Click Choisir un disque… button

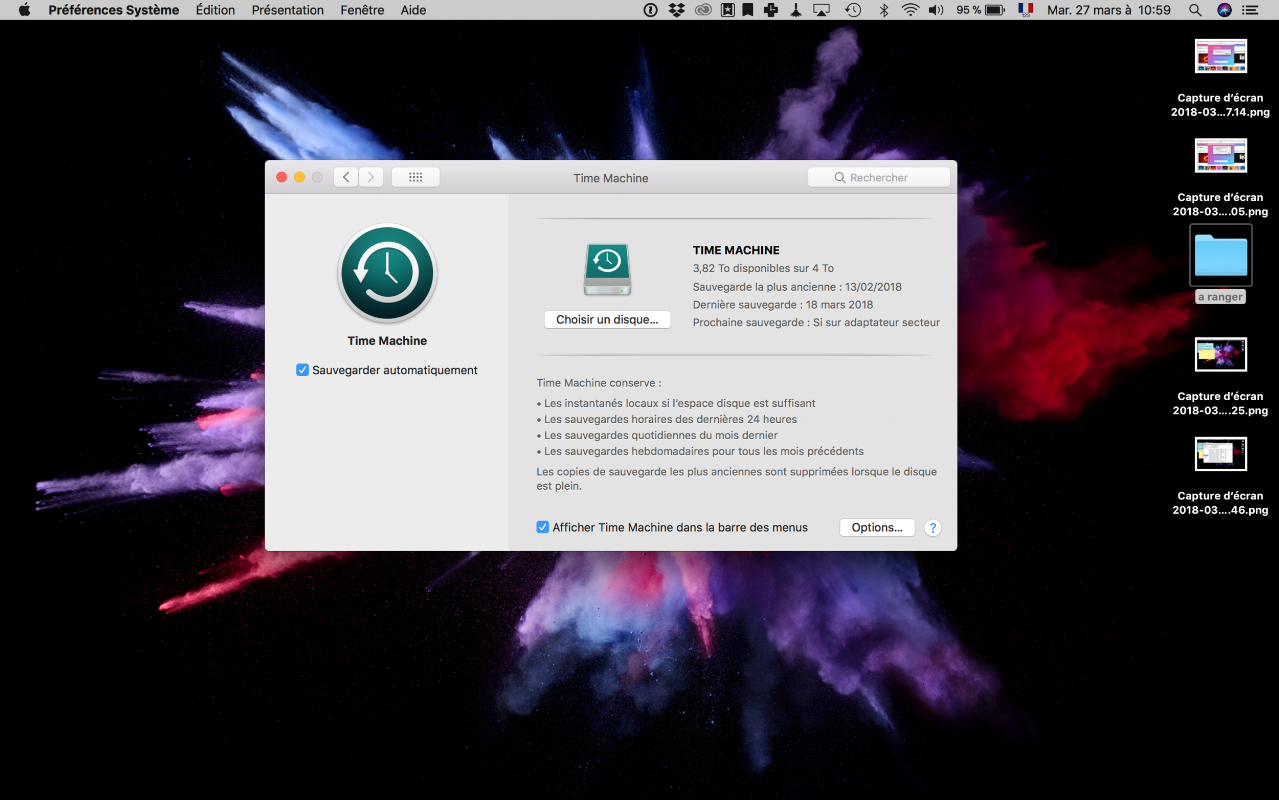click(x=607, y=320)
